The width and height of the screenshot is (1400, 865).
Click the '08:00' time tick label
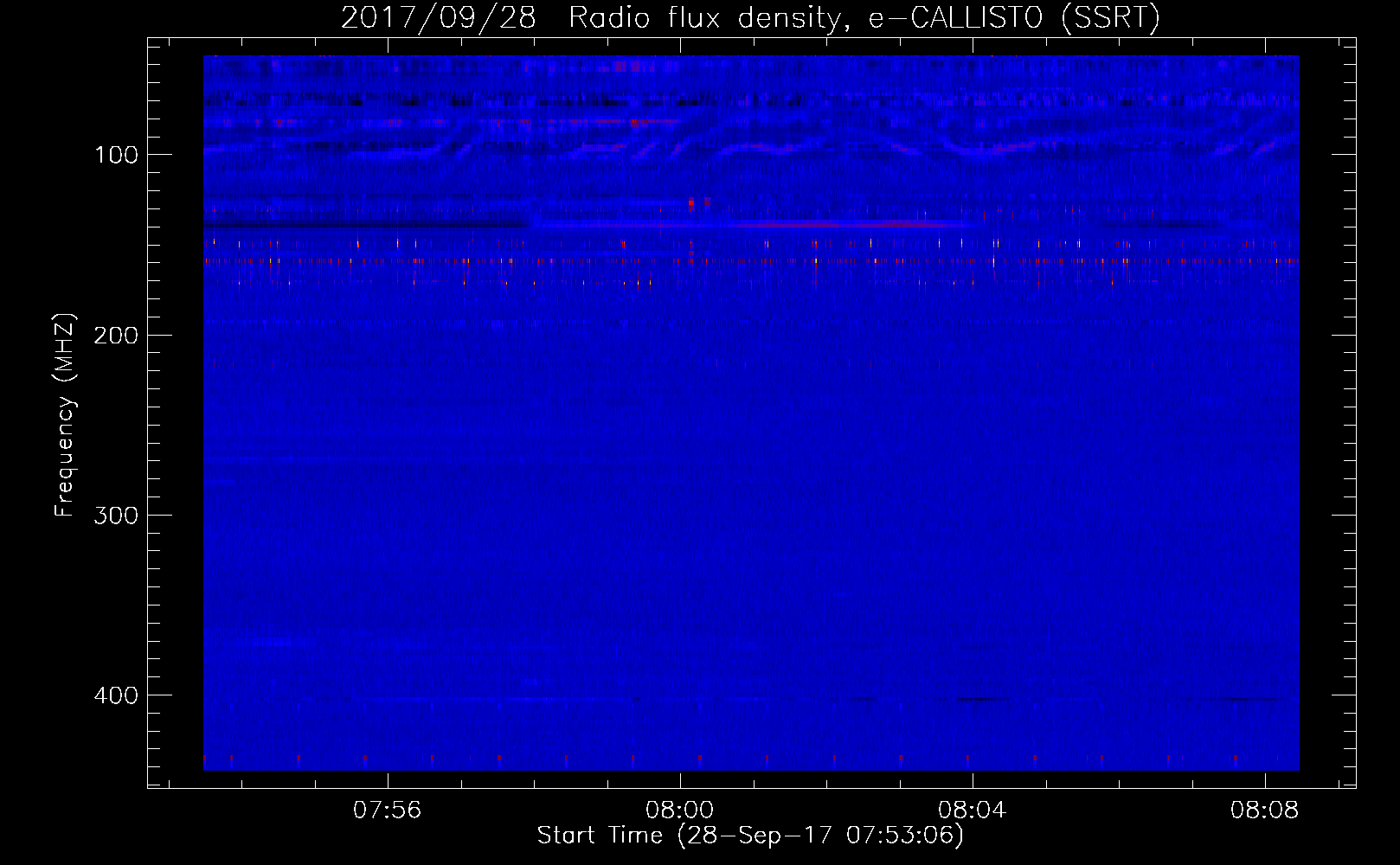point(680,810)
